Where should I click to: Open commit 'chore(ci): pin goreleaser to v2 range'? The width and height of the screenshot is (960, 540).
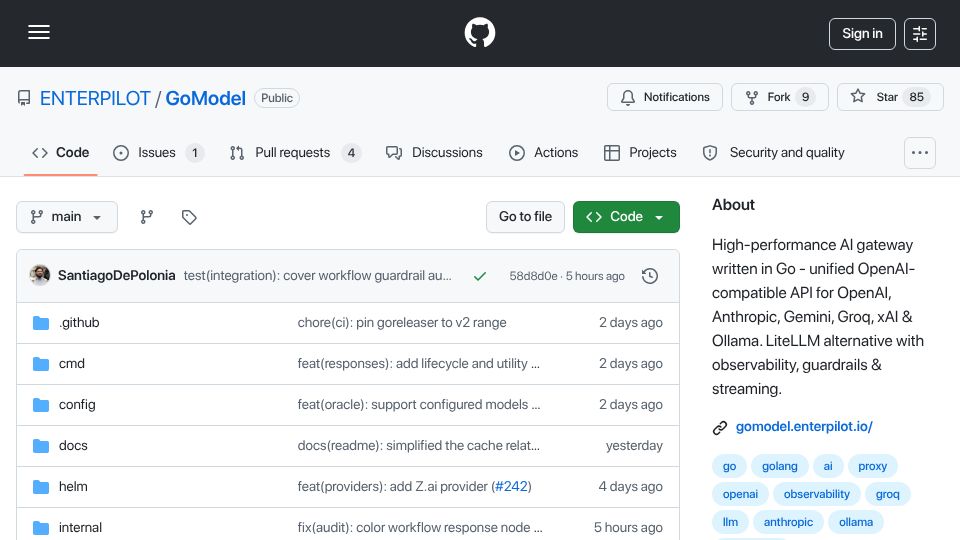pos(402,323)
